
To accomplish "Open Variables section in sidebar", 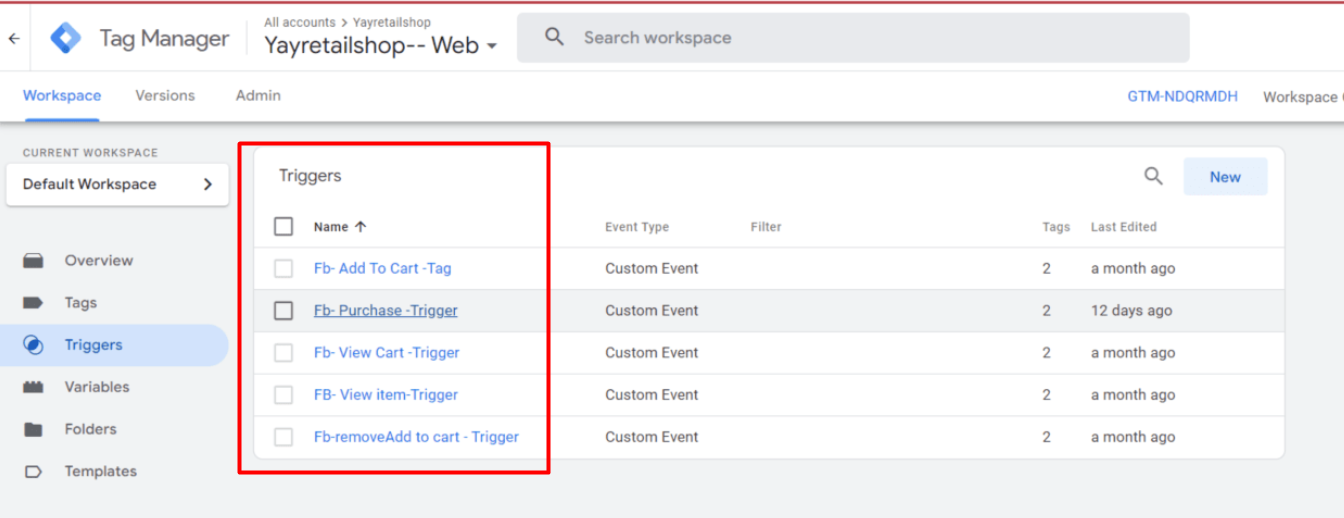I will click(x=96, y=387).
